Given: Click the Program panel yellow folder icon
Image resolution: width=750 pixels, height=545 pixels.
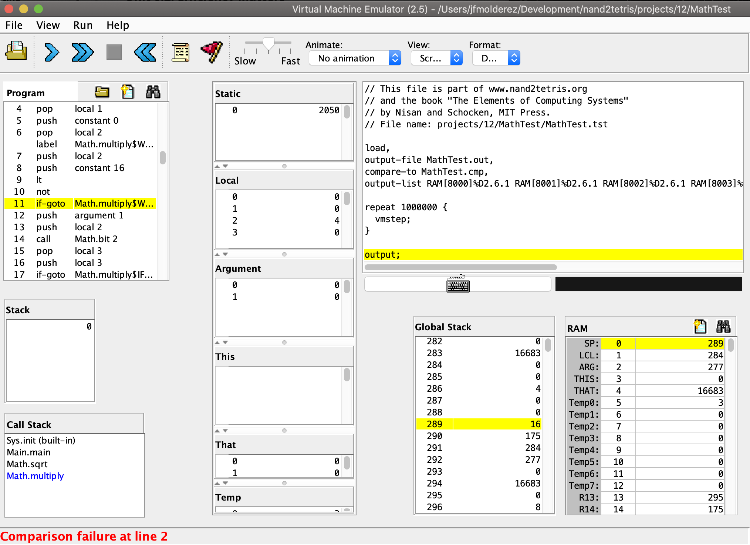Looking at the screenshot, I should (x=102, y=92).
